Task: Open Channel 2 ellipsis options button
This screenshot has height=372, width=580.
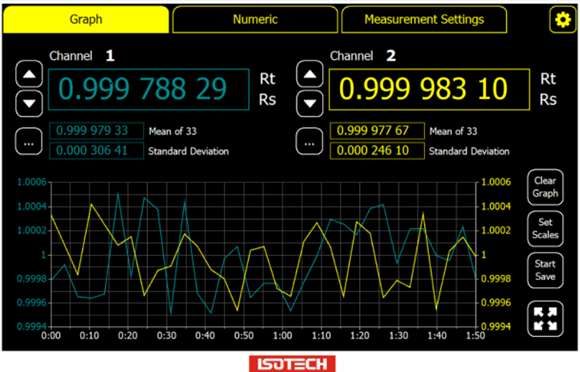Action: point(309,141)
